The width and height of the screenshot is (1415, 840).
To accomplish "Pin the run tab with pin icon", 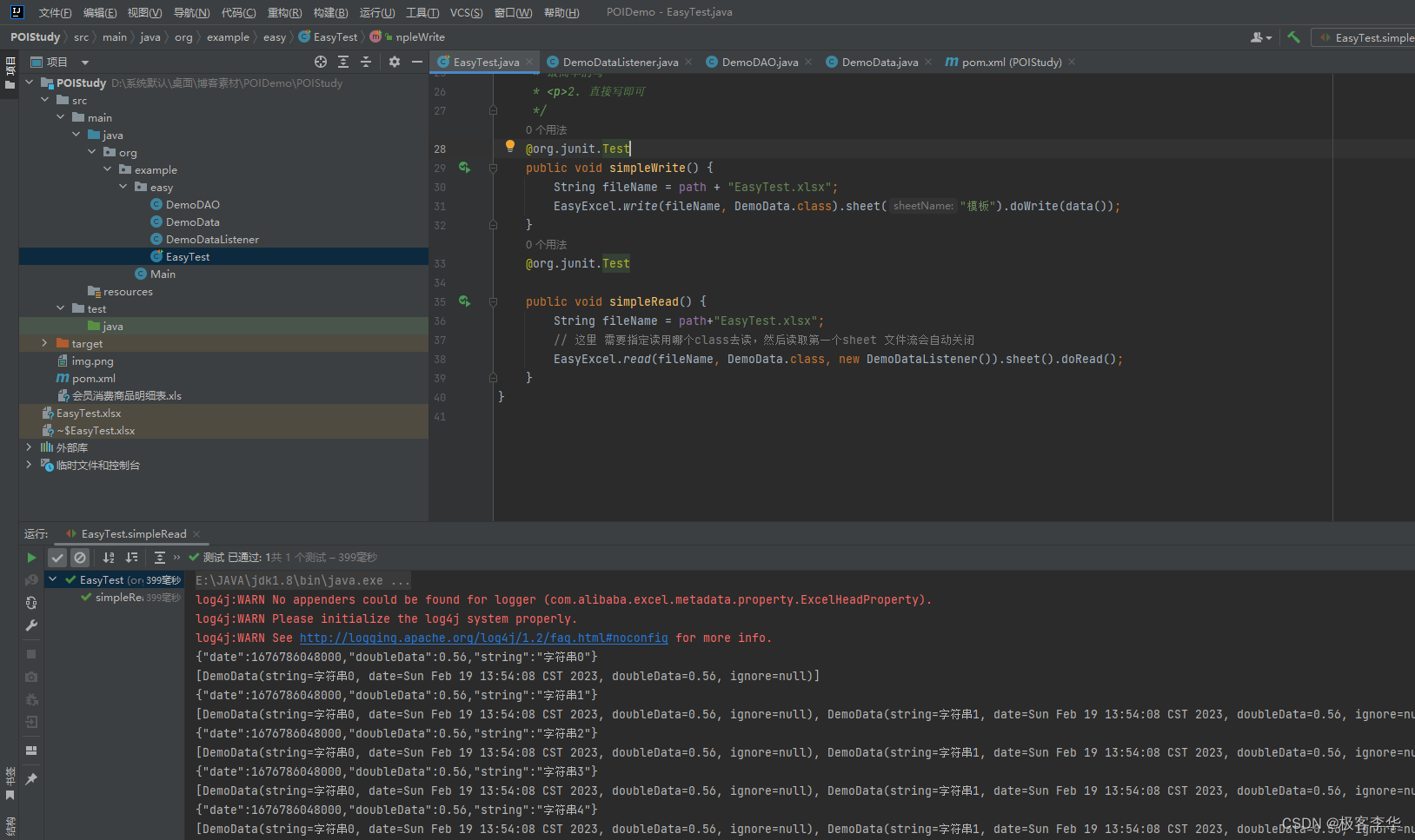I will point(31,779).
